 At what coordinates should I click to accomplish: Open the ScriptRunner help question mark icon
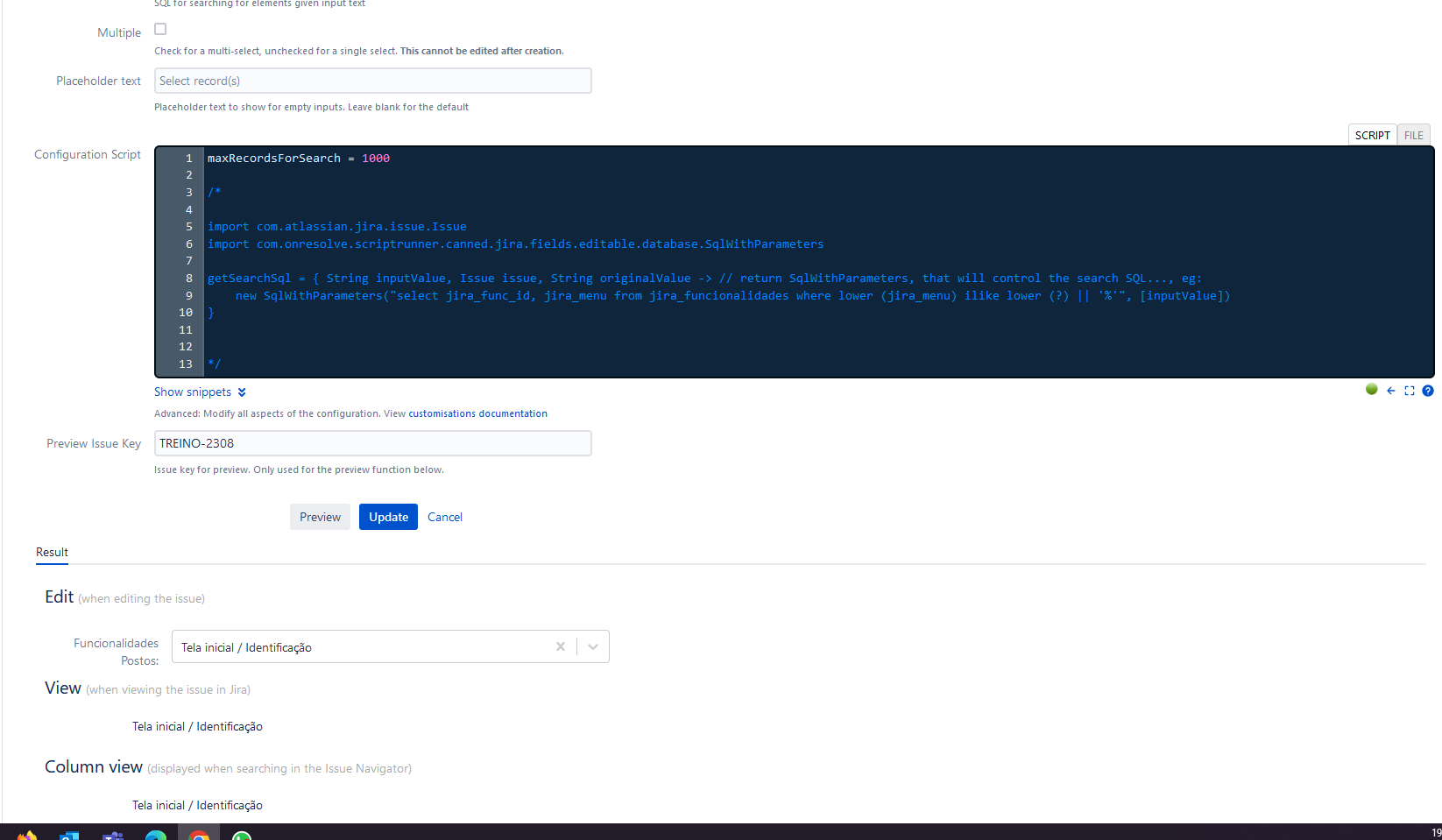(1429, 391)
